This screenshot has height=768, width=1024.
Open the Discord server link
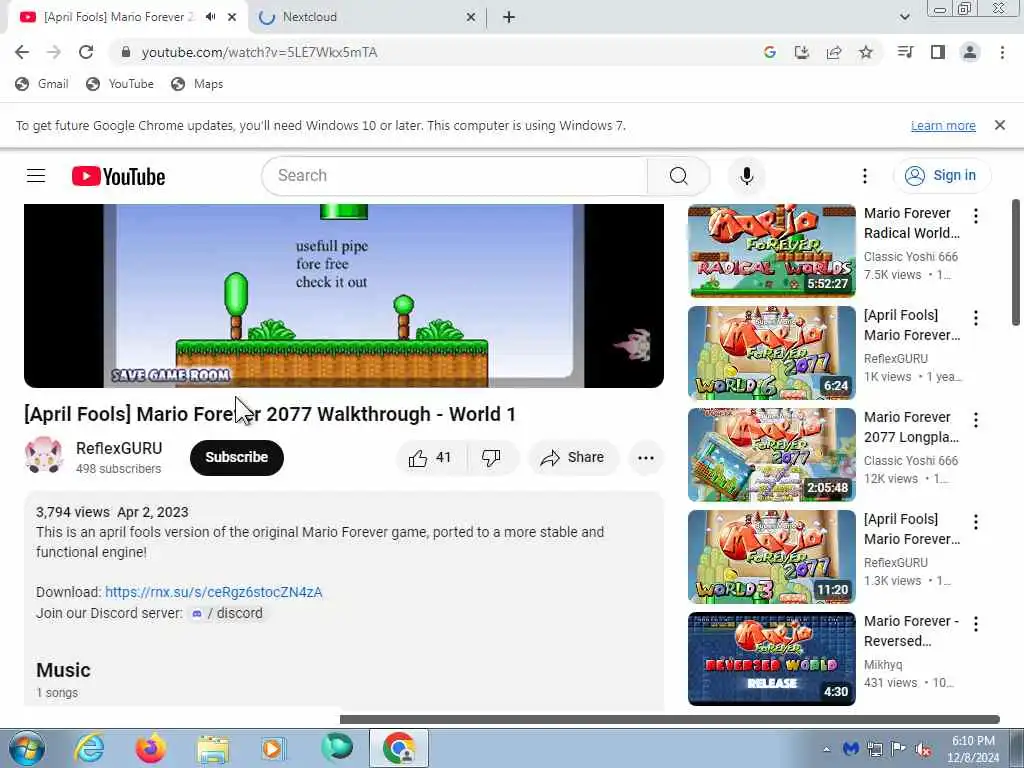click(x=227, y=613)
